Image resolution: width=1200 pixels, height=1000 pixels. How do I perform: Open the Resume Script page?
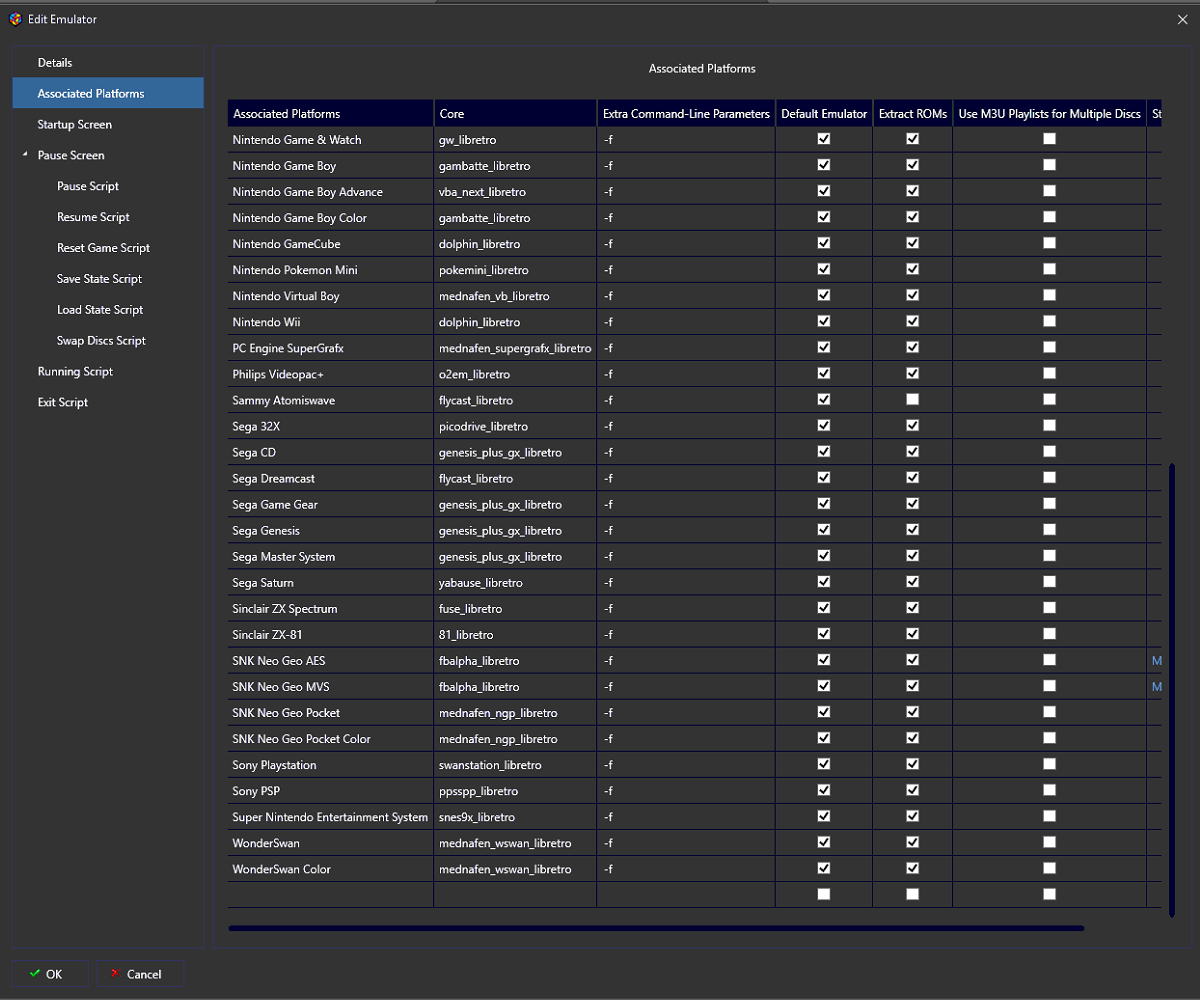pyautogui.click(x=93, y=217)
